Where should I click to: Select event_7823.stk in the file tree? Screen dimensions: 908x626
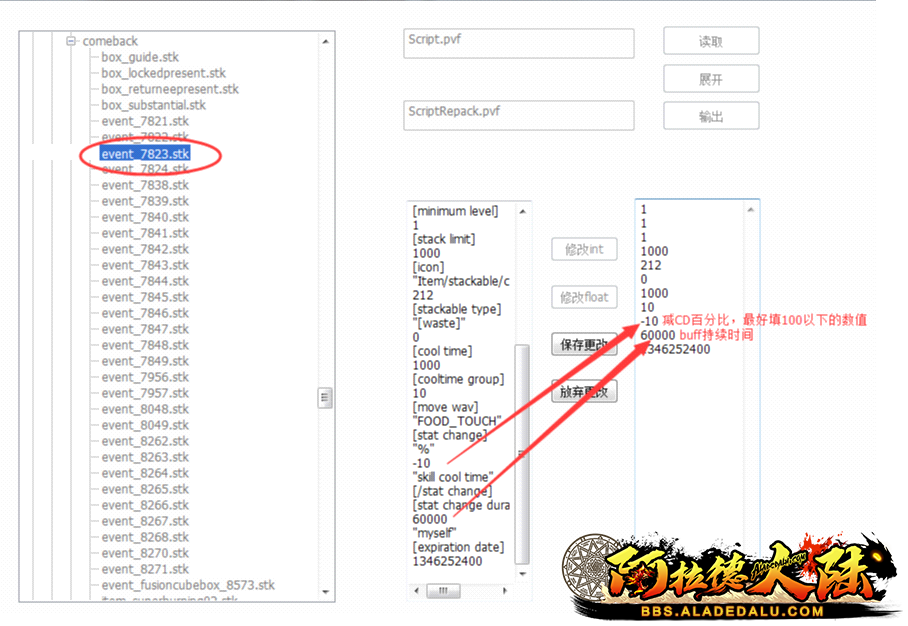(x=145, y=154)
